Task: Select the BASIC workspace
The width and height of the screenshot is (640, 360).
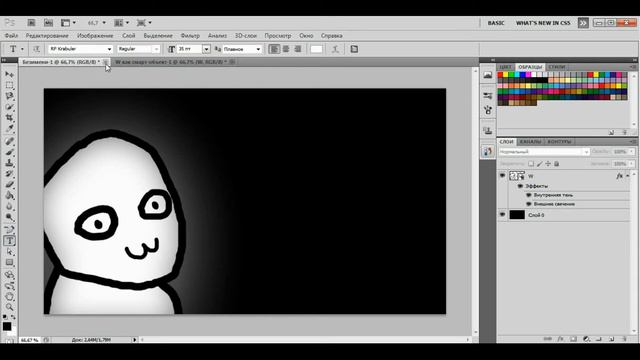Action: tap(496, 23)
